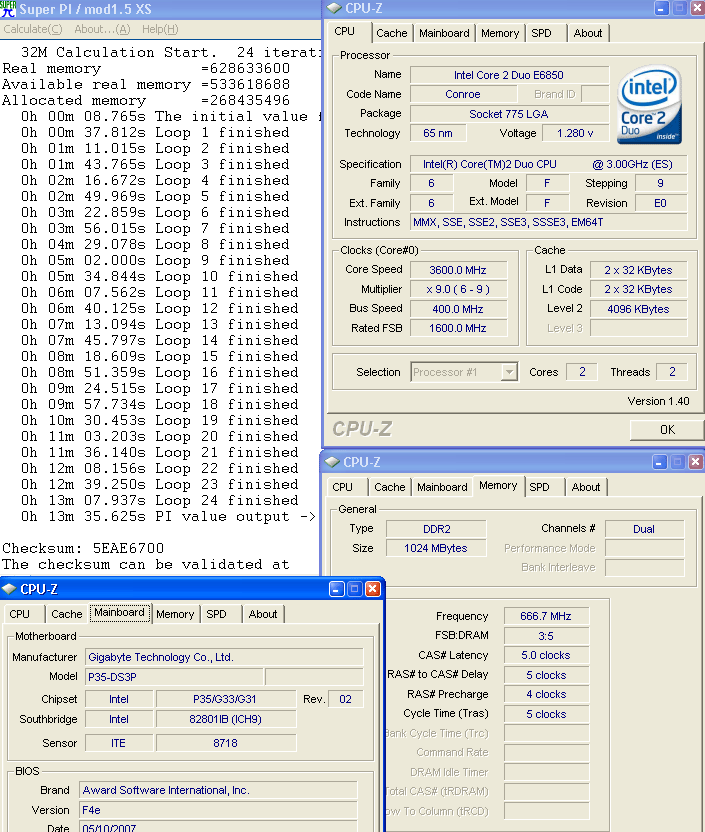The height and width of the screenshot is (832, 705).
Task: Select the active Memory tab in Memory window
Action: 498,486
